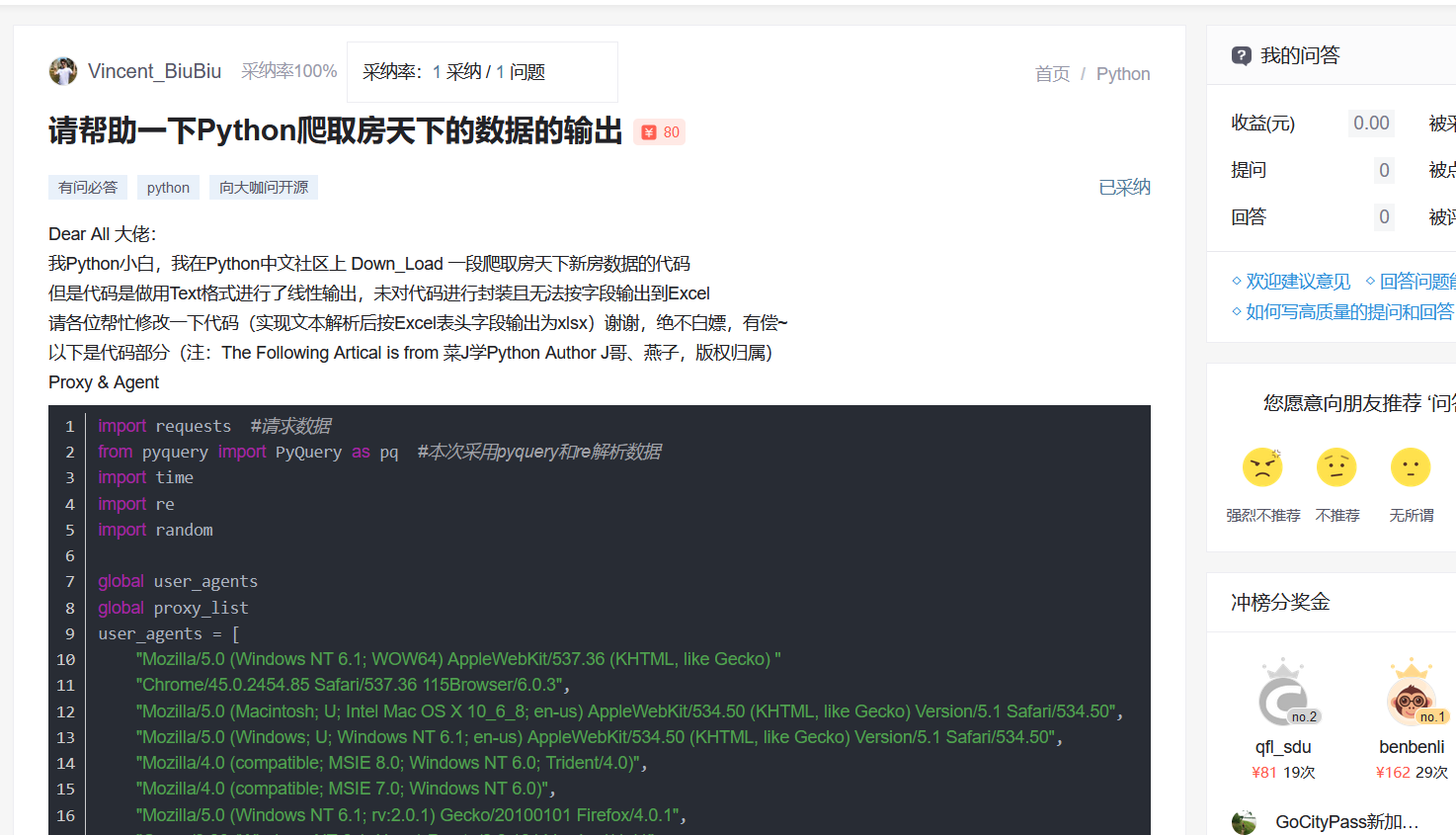The image size is (1456, 835).
Task: Select the python tag
Action: click(168, 188)
